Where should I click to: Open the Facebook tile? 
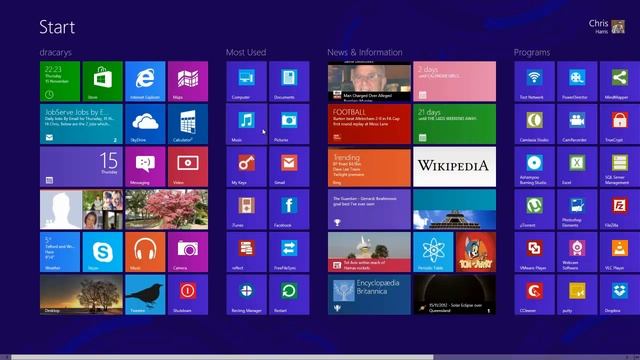click(x=289, y=209)
